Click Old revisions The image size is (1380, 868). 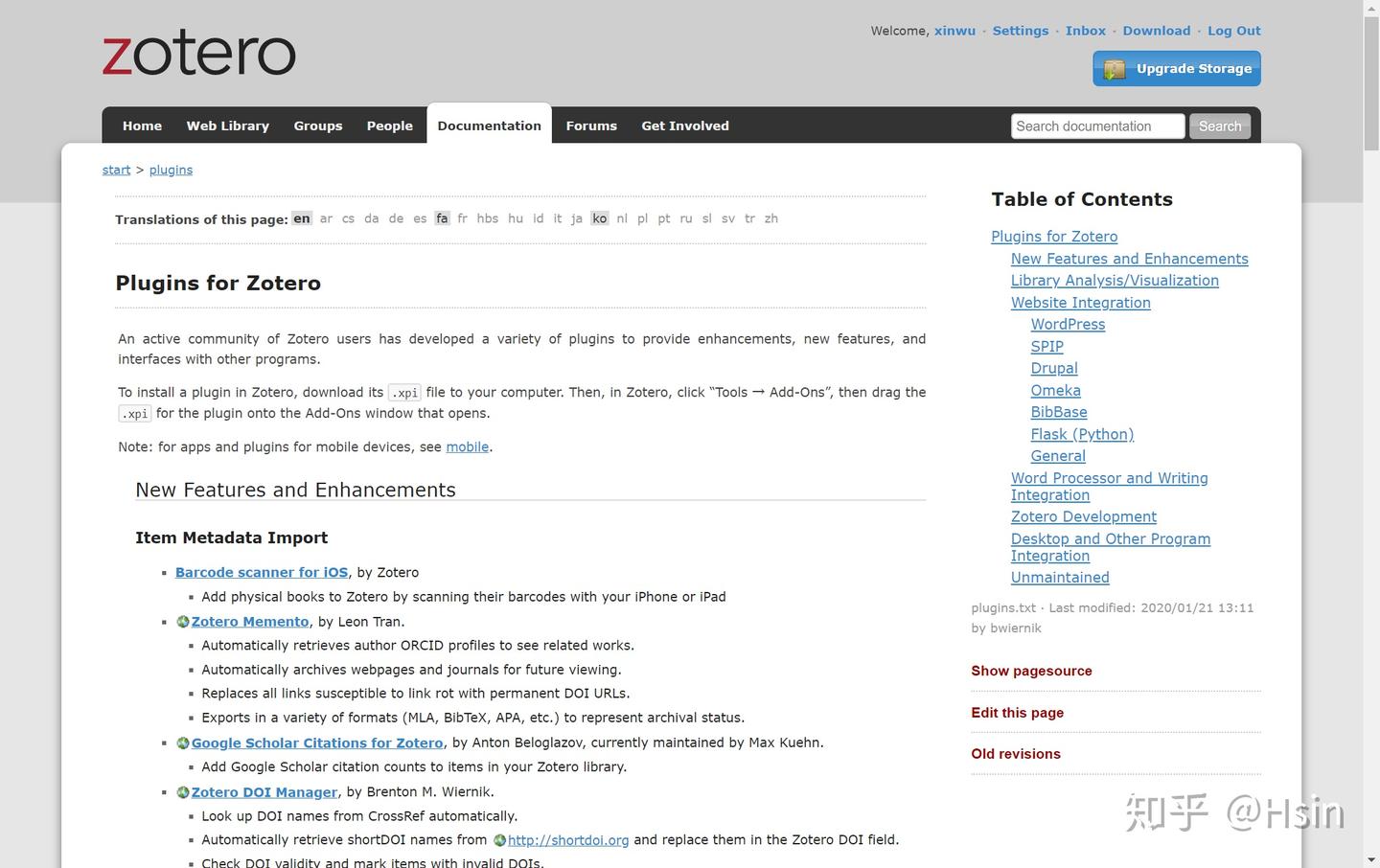(1016, 754)
